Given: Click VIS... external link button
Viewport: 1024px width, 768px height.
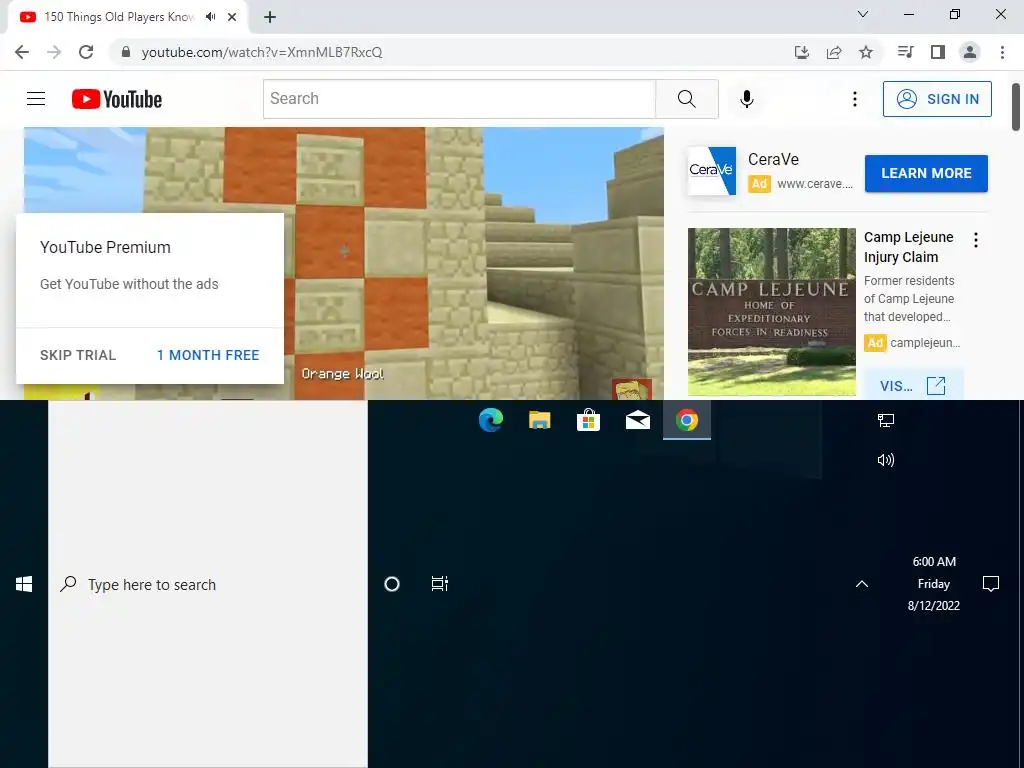Looking at the screenshot, I should point(913,385).
